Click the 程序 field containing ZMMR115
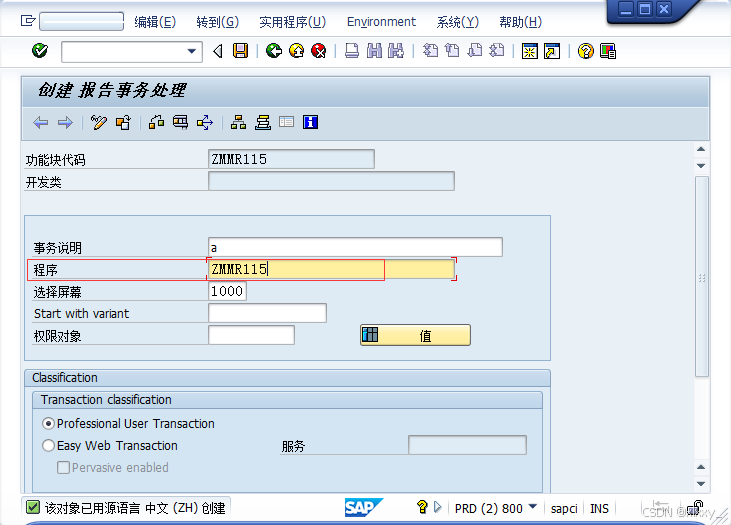Image resolution: width=731 pixels, height=525 pixels. pos(331,269)
